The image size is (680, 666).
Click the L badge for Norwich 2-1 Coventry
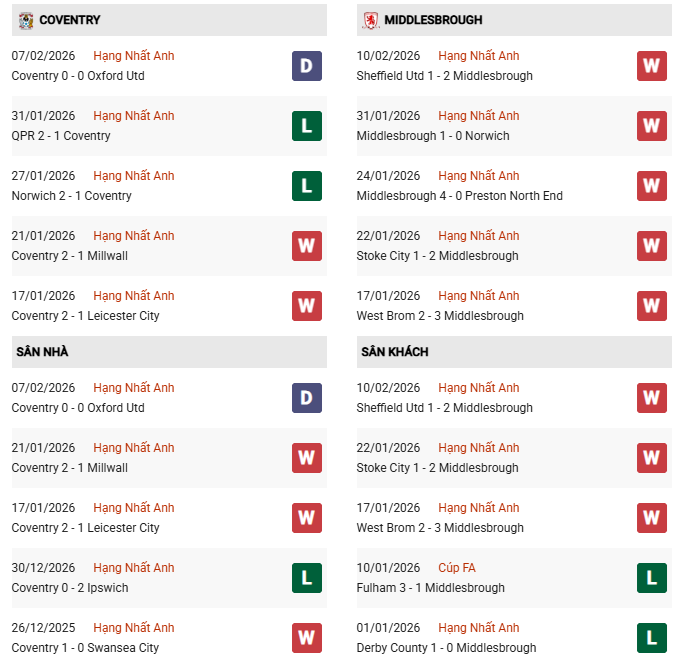(307, 186)
